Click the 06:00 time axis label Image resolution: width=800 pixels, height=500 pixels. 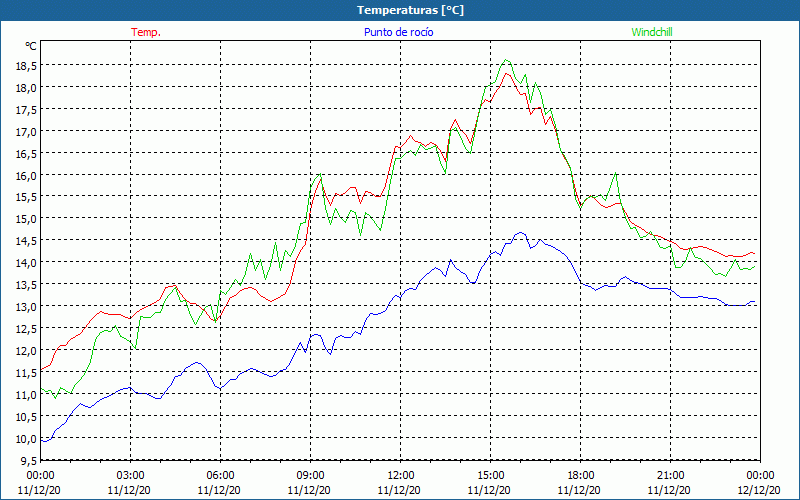pos(220,476)
